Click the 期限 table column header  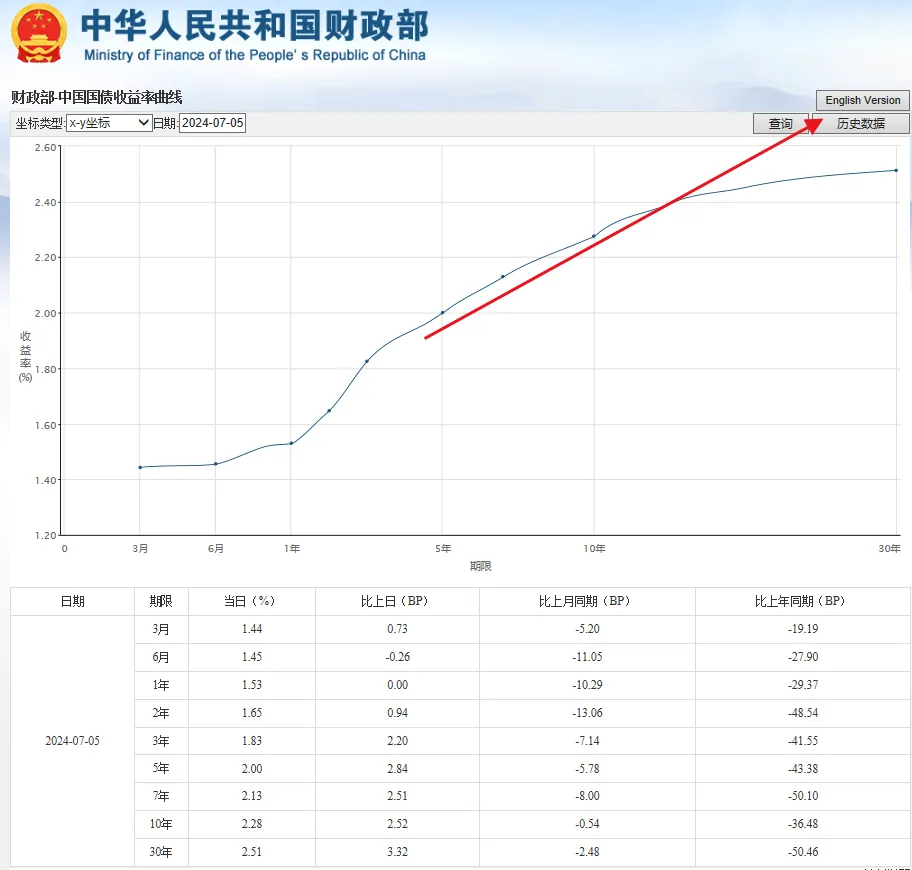[x=161, y=601]
